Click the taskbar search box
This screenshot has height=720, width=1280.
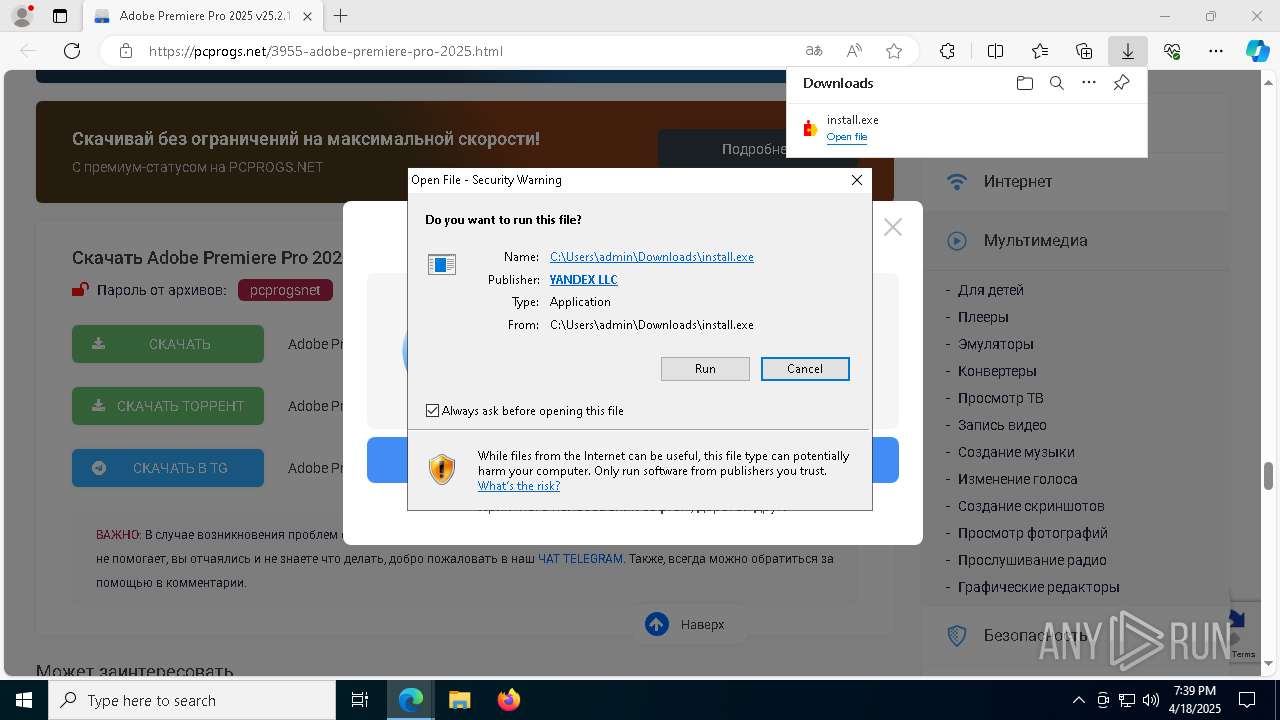192,700
